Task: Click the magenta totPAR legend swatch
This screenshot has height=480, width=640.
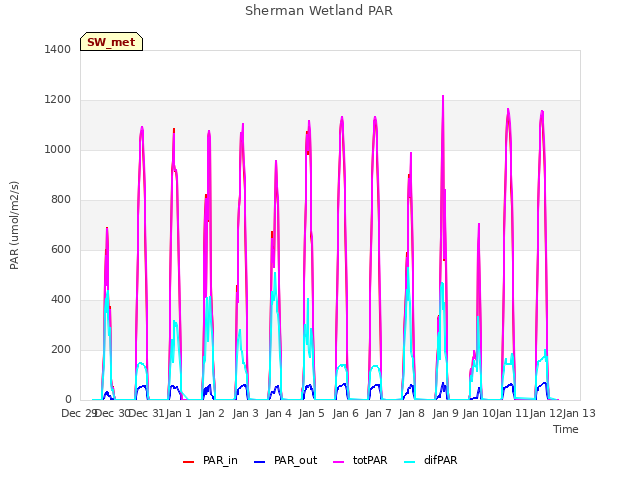Action: coord(339,462)
